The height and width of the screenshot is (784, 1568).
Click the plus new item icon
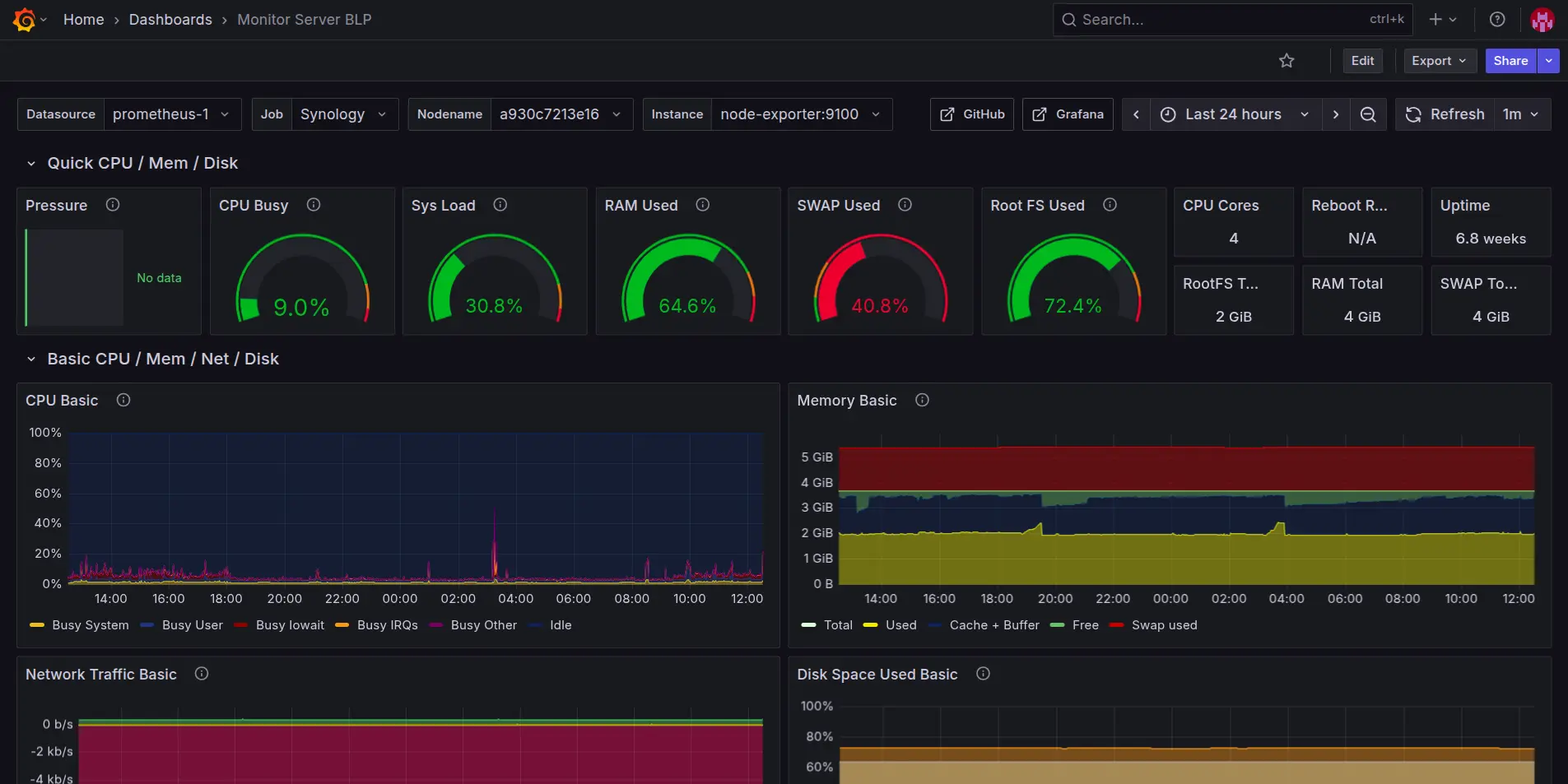click(1435, 20)
